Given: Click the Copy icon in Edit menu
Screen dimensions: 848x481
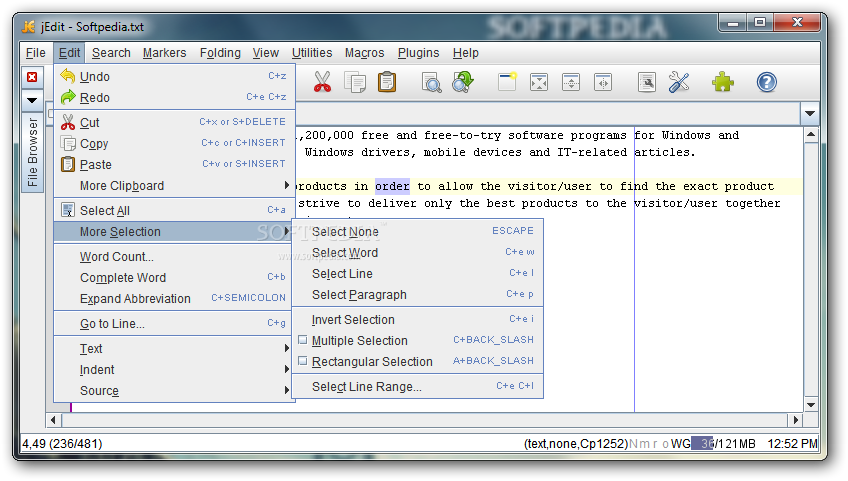Looking at the screenshot, I should pos(68,143).
